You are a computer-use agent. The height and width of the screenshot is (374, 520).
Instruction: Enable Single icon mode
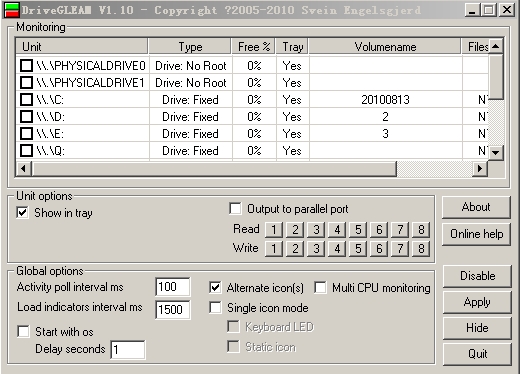pos(215,307)
